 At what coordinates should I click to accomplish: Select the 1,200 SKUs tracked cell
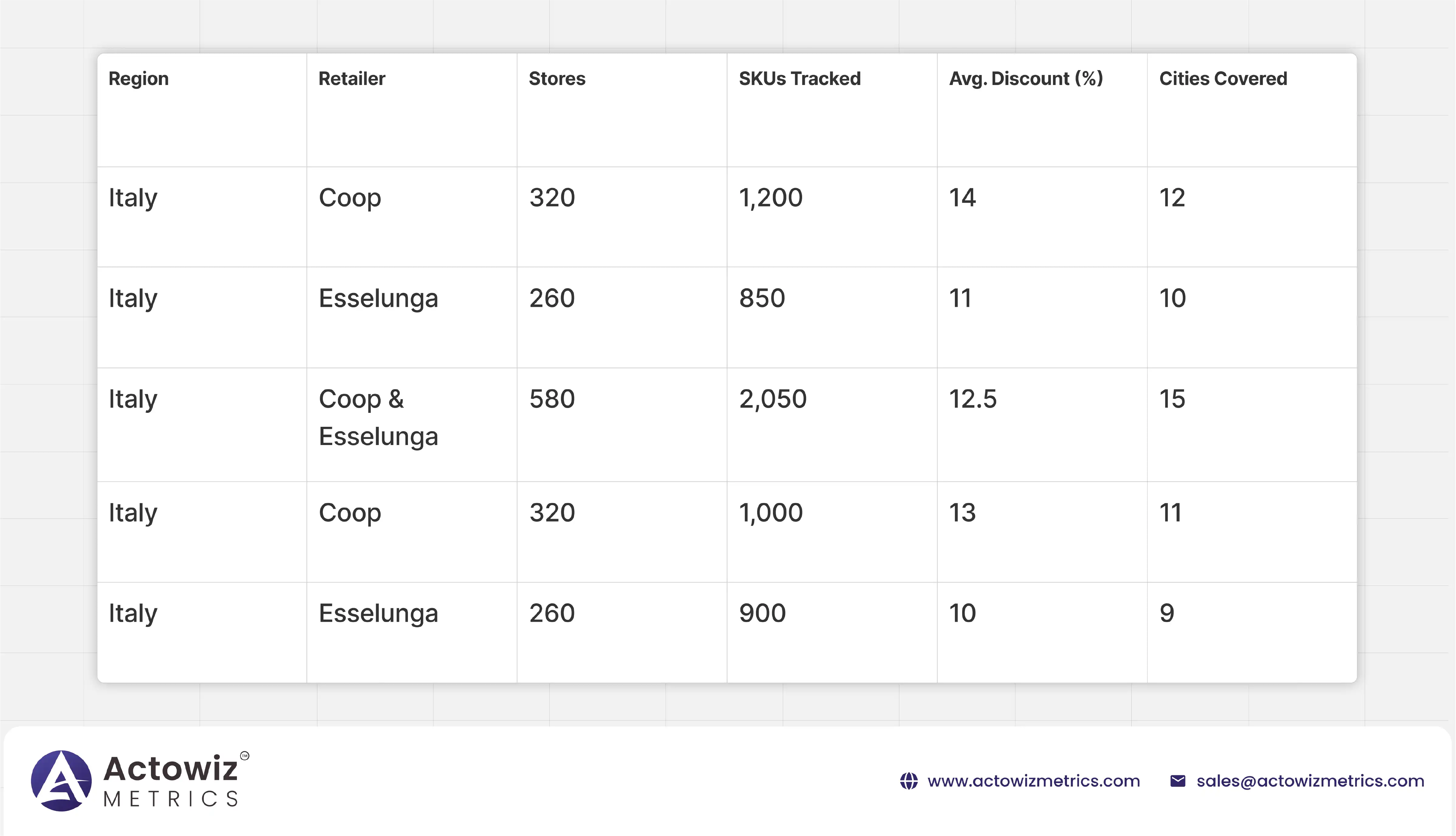click(x=770, y=198)
